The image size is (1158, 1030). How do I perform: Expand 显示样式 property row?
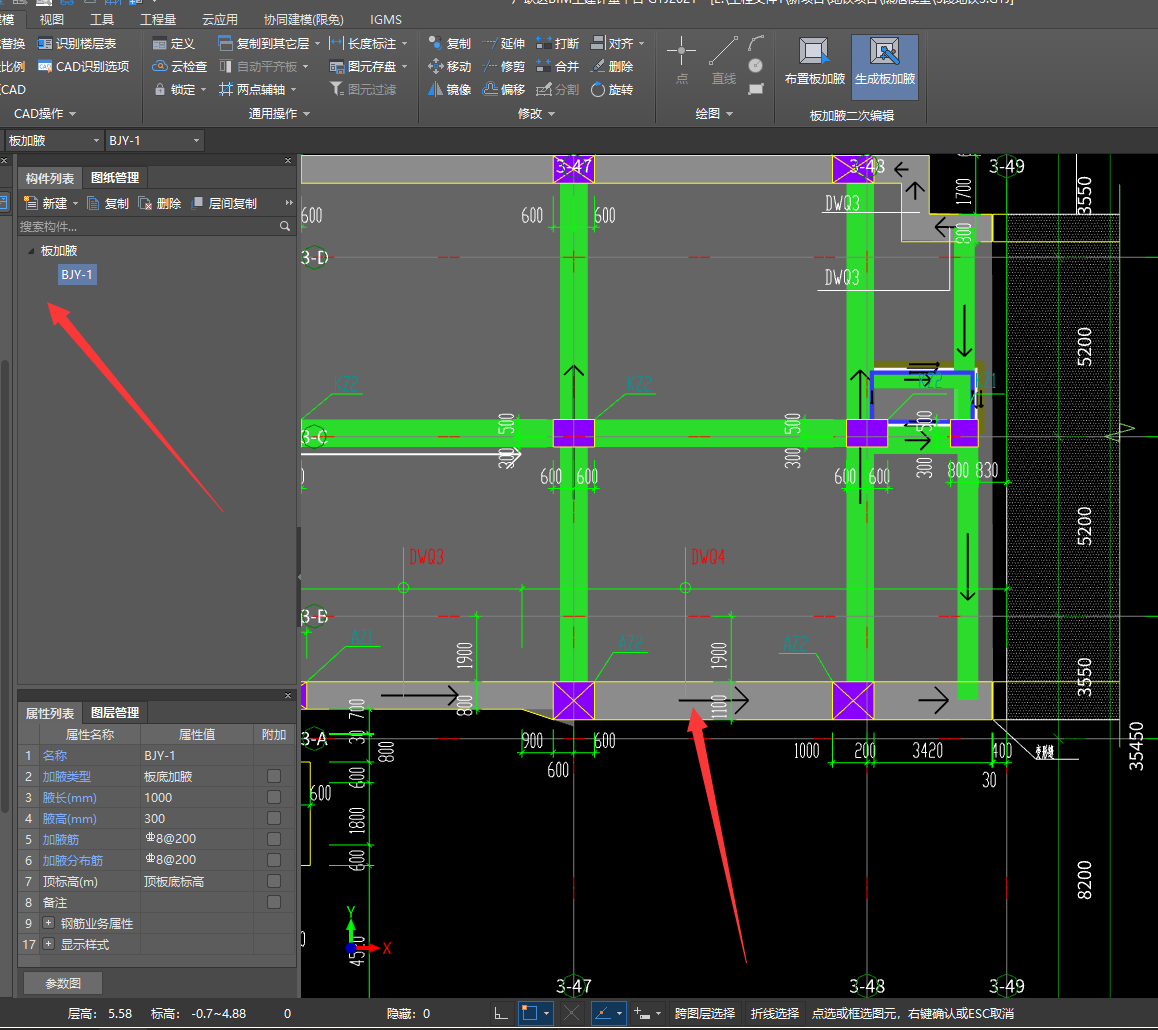pyautogui.click(x=49, y=944)
